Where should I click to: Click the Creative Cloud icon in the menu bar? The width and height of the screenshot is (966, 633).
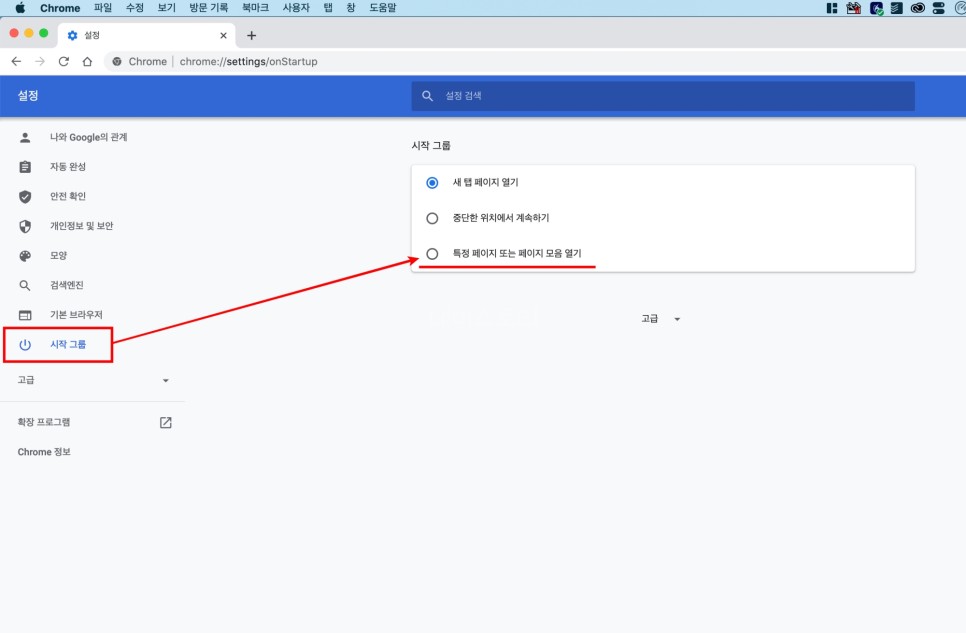917,7
